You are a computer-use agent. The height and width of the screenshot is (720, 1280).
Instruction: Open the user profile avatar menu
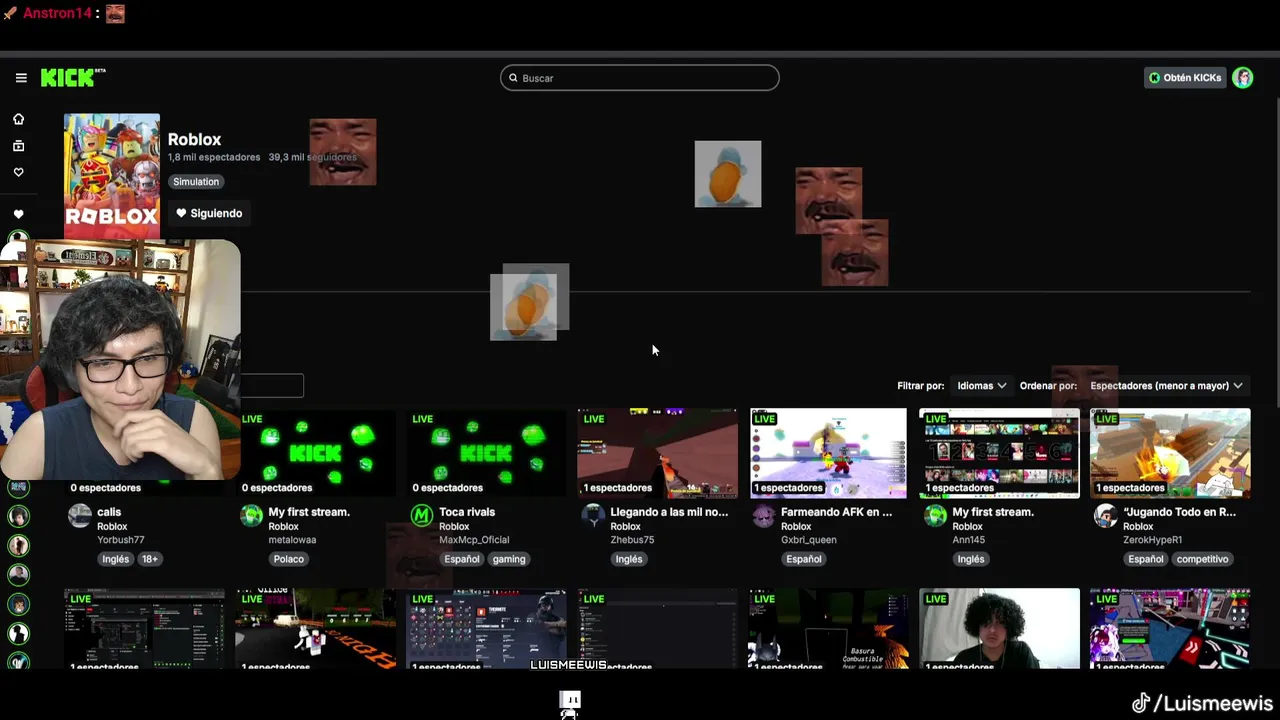point(1243,78)
